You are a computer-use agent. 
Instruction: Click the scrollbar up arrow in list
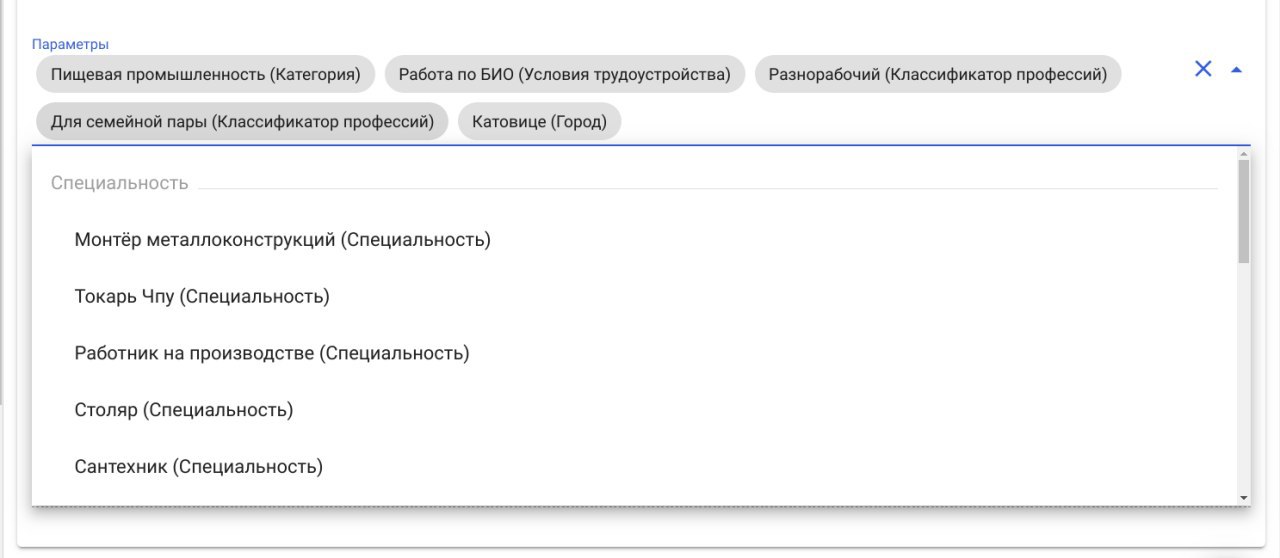pyautogui.click(x=1243, y=154)
